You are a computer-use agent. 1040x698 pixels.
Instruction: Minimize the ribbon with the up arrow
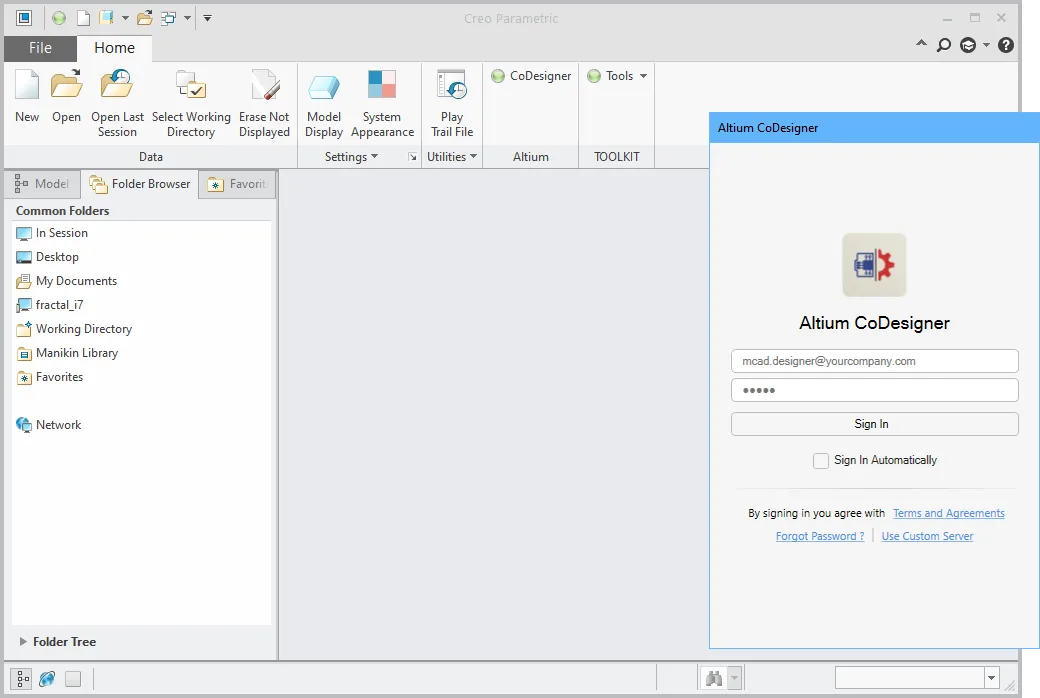[x=921, y=44]
